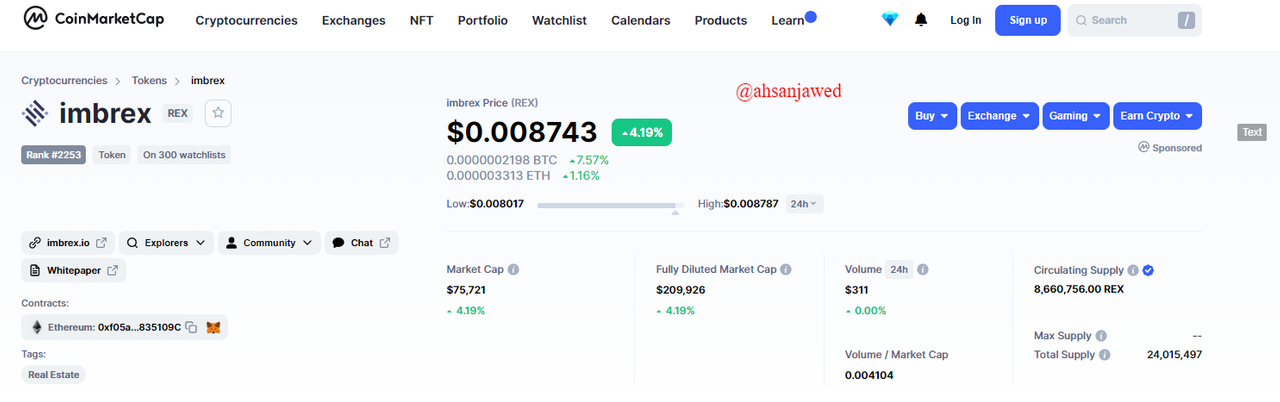Expand the Community dropdown
Viewport: 1280px width, 402px height.
269,243
